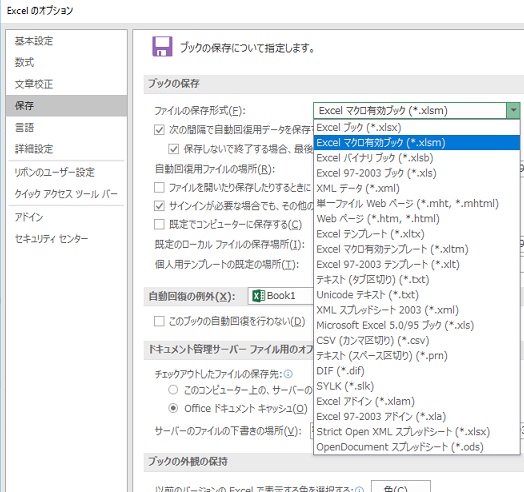Image resolution: width=524 pixels, height=492 pixels.
Task: Choose XML スプレッドシート 2003 (*.xml) option
Action: (417, 310)
